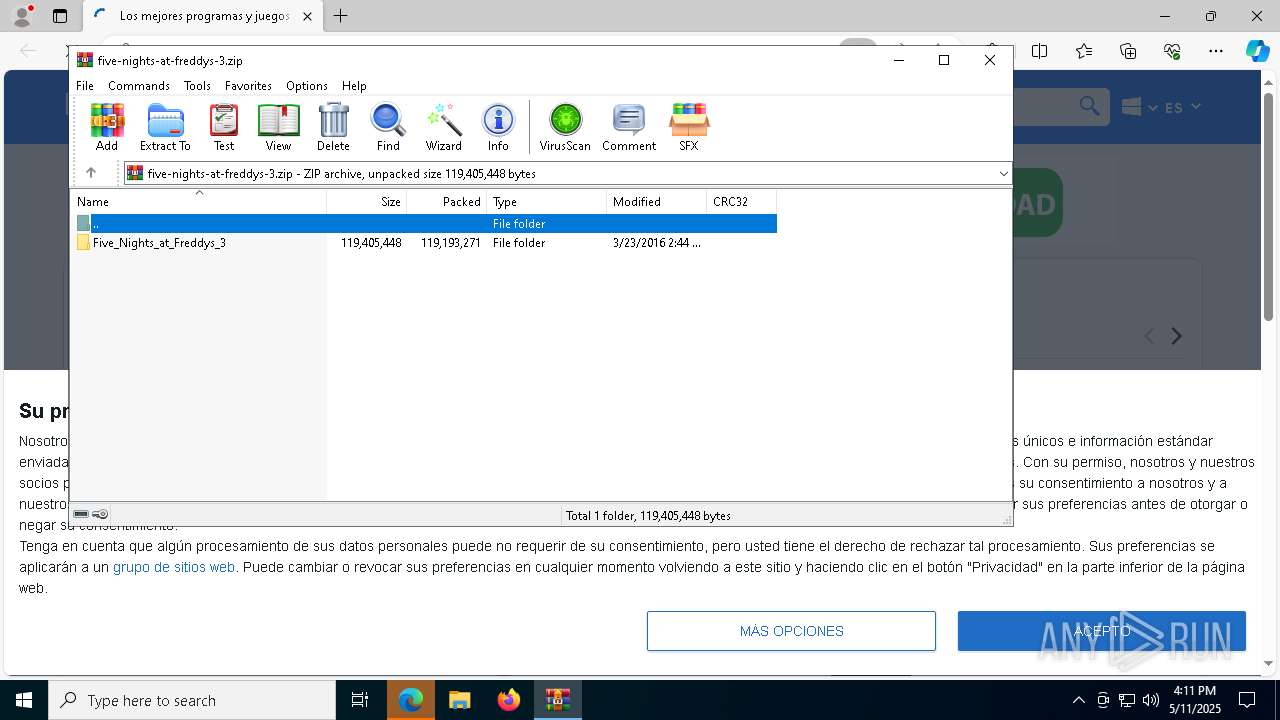The image size is (1280, 720).
Task: Open the File menu
Action: [85, 86]
